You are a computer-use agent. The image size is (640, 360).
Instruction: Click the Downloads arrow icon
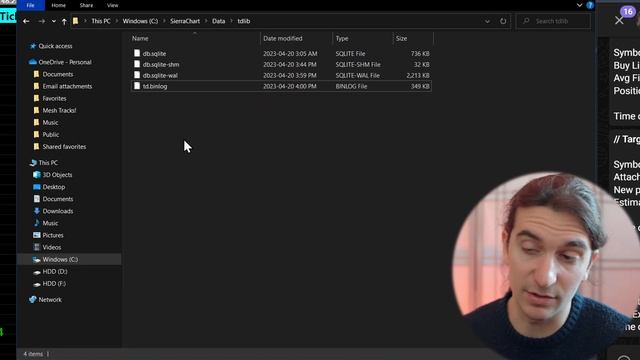click(x=36, y=211)
